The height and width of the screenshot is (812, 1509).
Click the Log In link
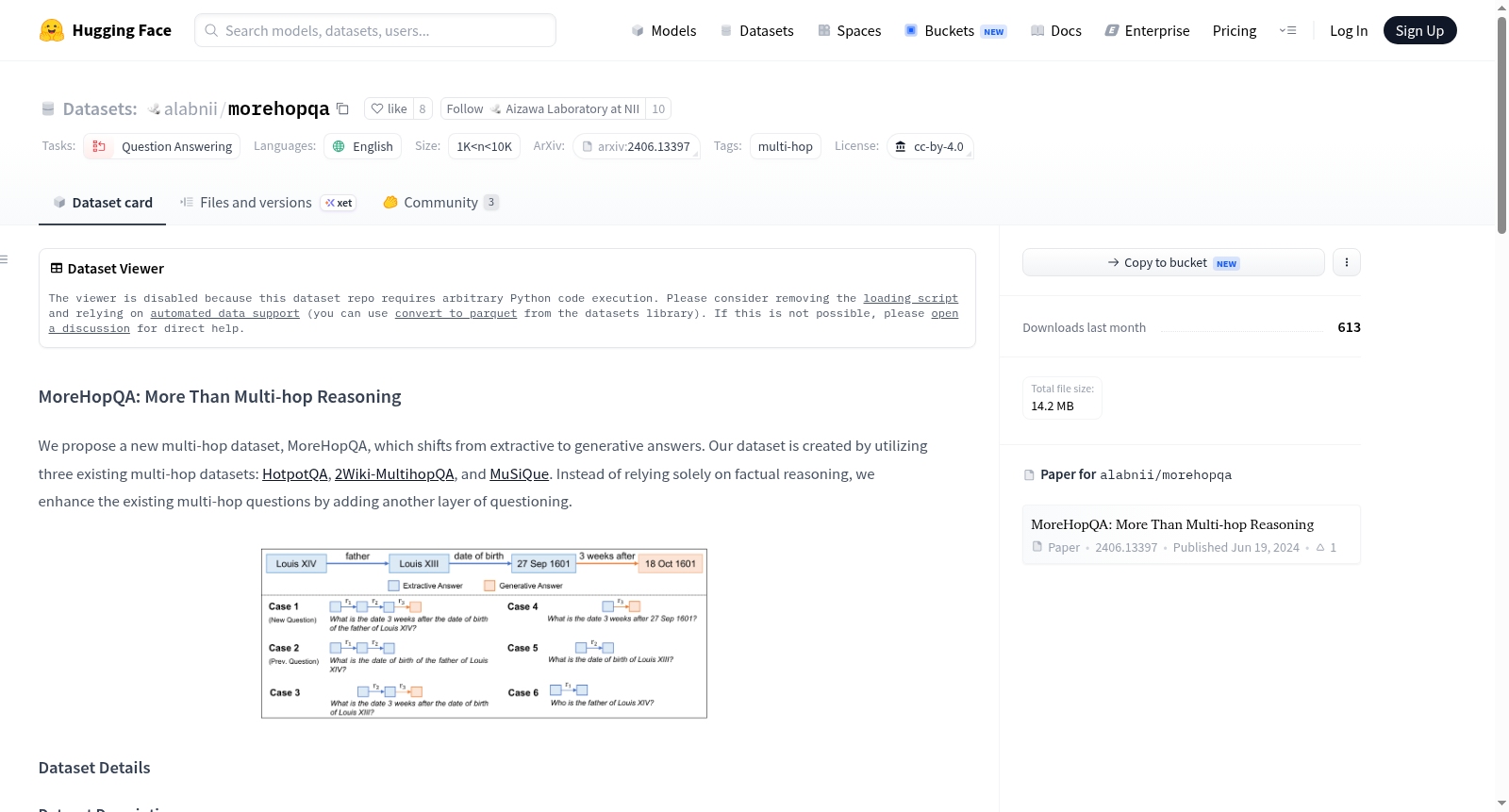1349,30
